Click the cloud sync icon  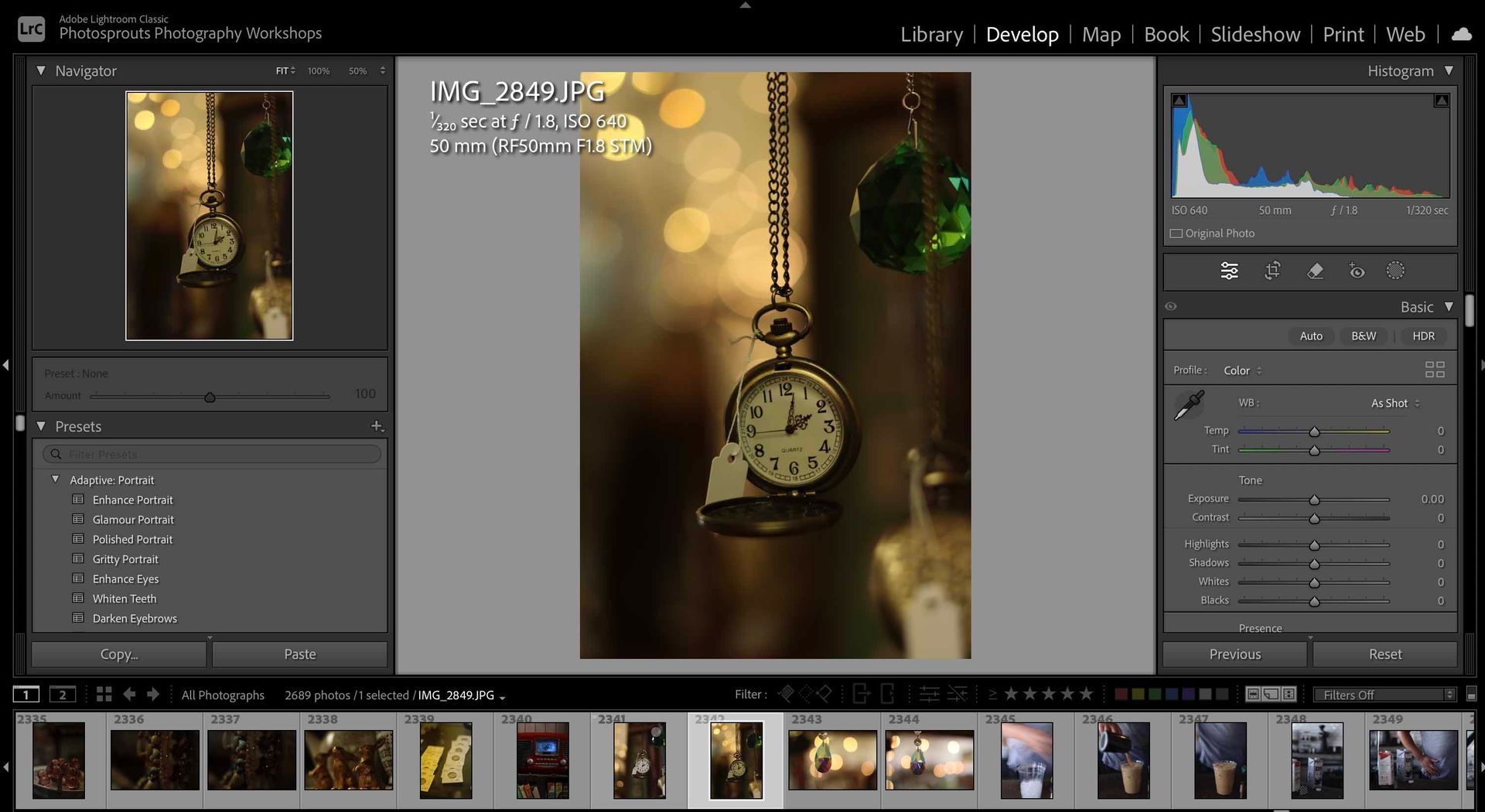(x=1461, y=34)
